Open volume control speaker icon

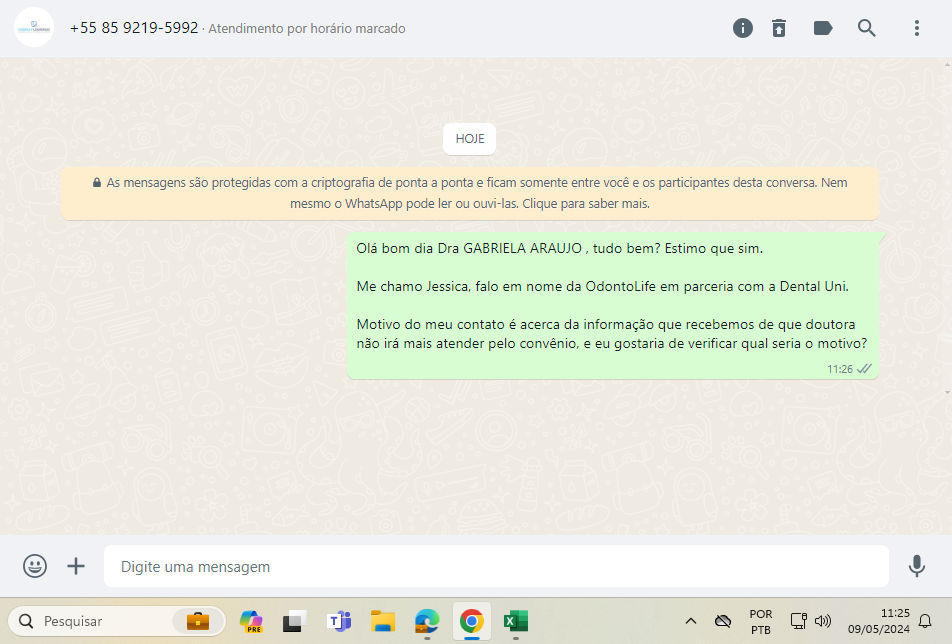tap(823, 621)
